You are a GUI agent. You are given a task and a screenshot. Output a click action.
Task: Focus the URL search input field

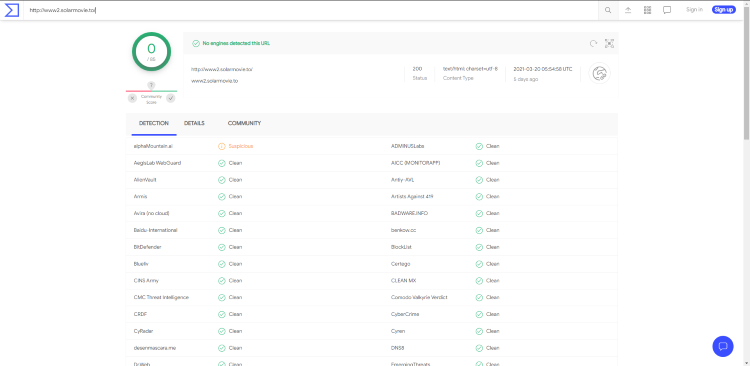pyautogui.click(x=311, y=10)
